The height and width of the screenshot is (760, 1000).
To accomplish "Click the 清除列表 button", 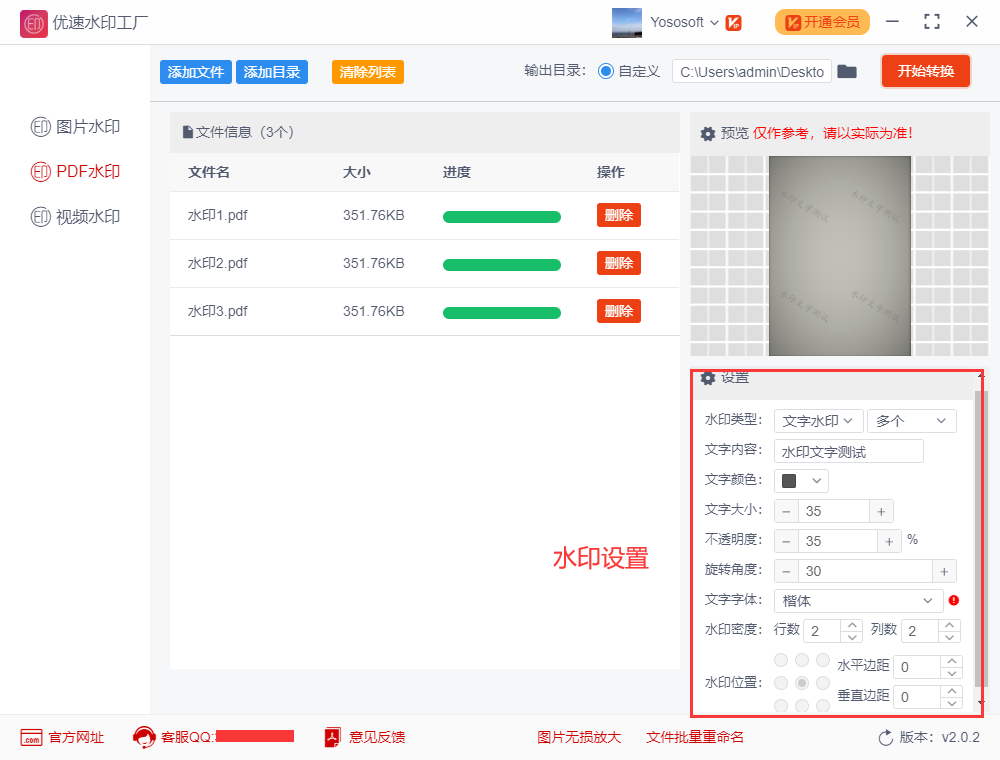I will click(367, 72).
